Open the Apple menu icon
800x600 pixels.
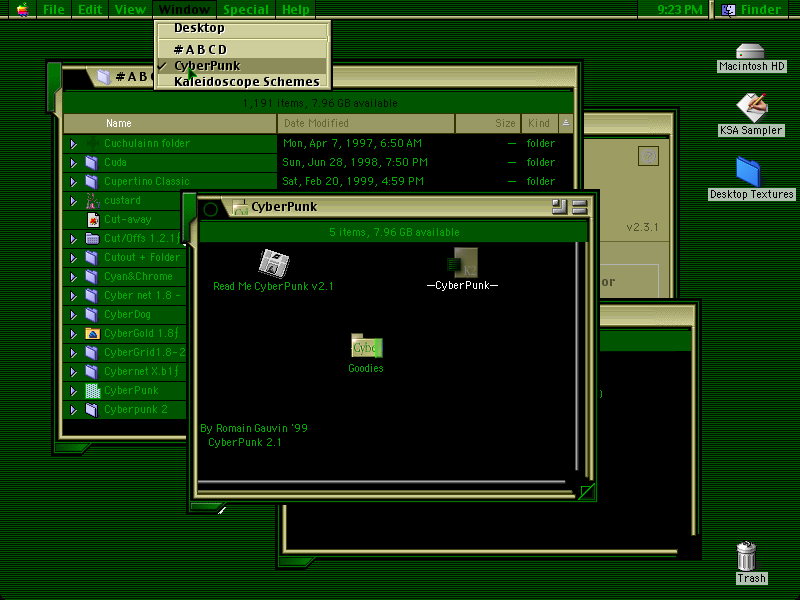pos(22,9)
